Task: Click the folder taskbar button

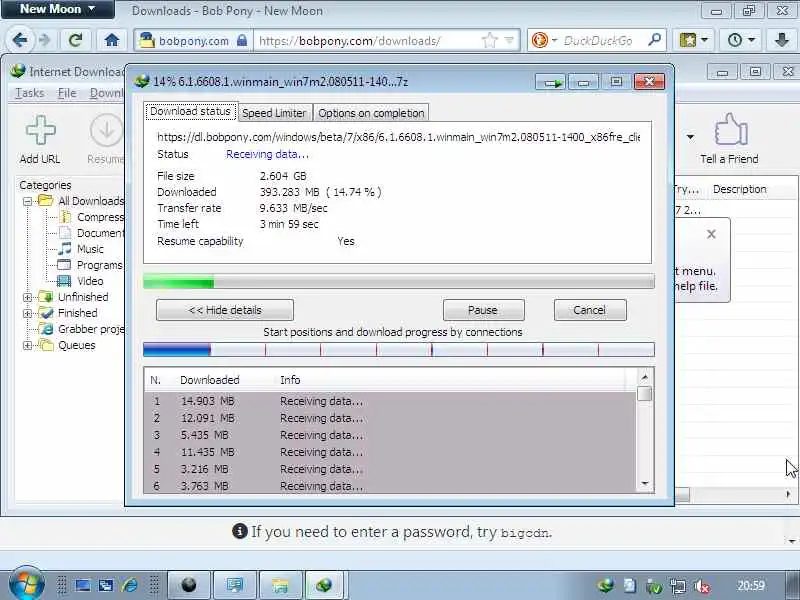Action: tap(280, 585)
